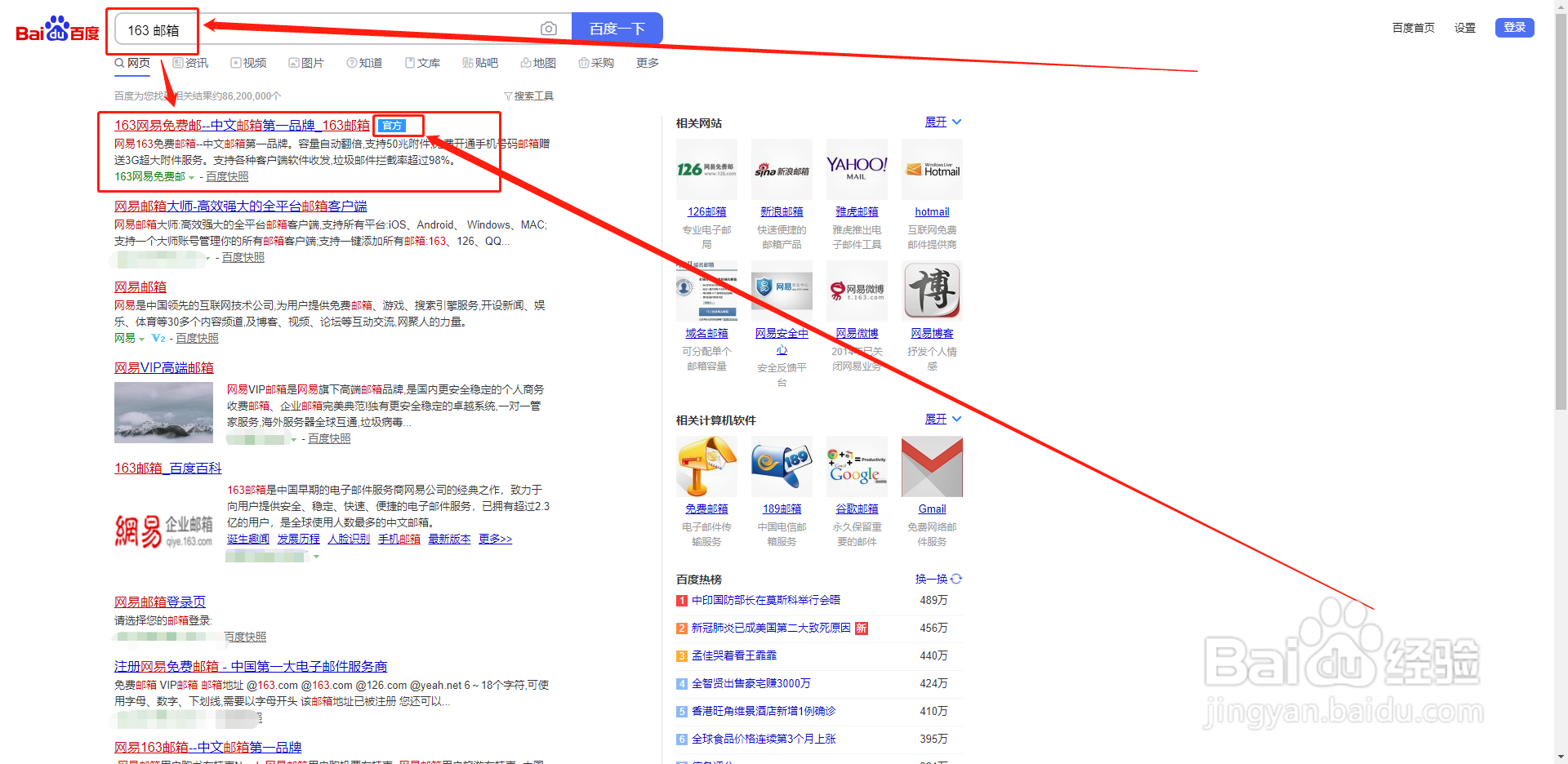Open the 最新版本 sublink
Screen dimensions: 1568x764
tap(449, 539)
